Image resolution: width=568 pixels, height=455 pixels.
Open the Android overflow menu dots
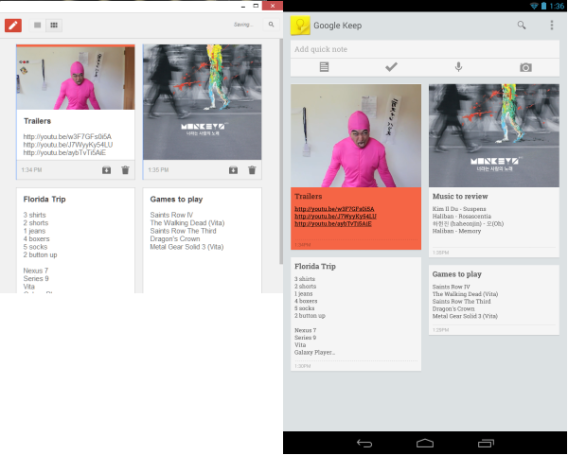[x=552, y=25]
